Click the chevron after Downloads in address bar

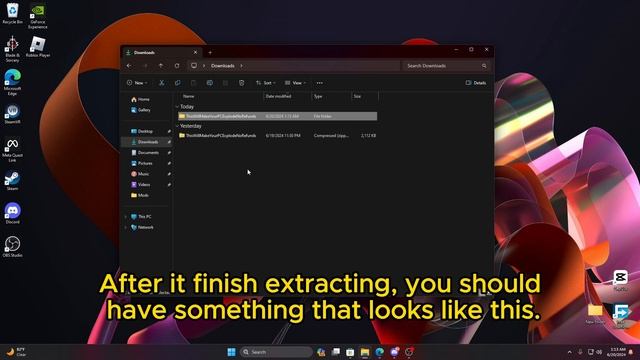[x=241, y=66]
